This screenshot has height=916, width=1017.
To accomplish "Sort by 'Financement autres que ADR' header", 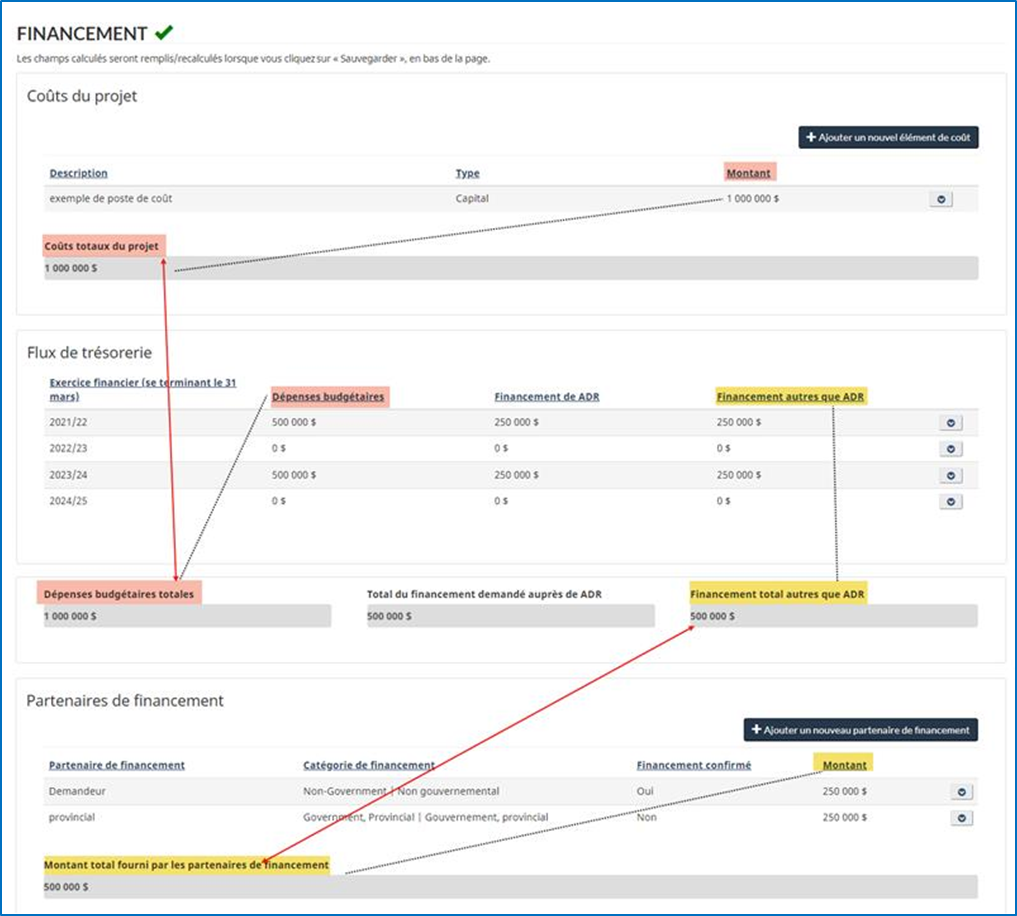I will click(790, 396).
